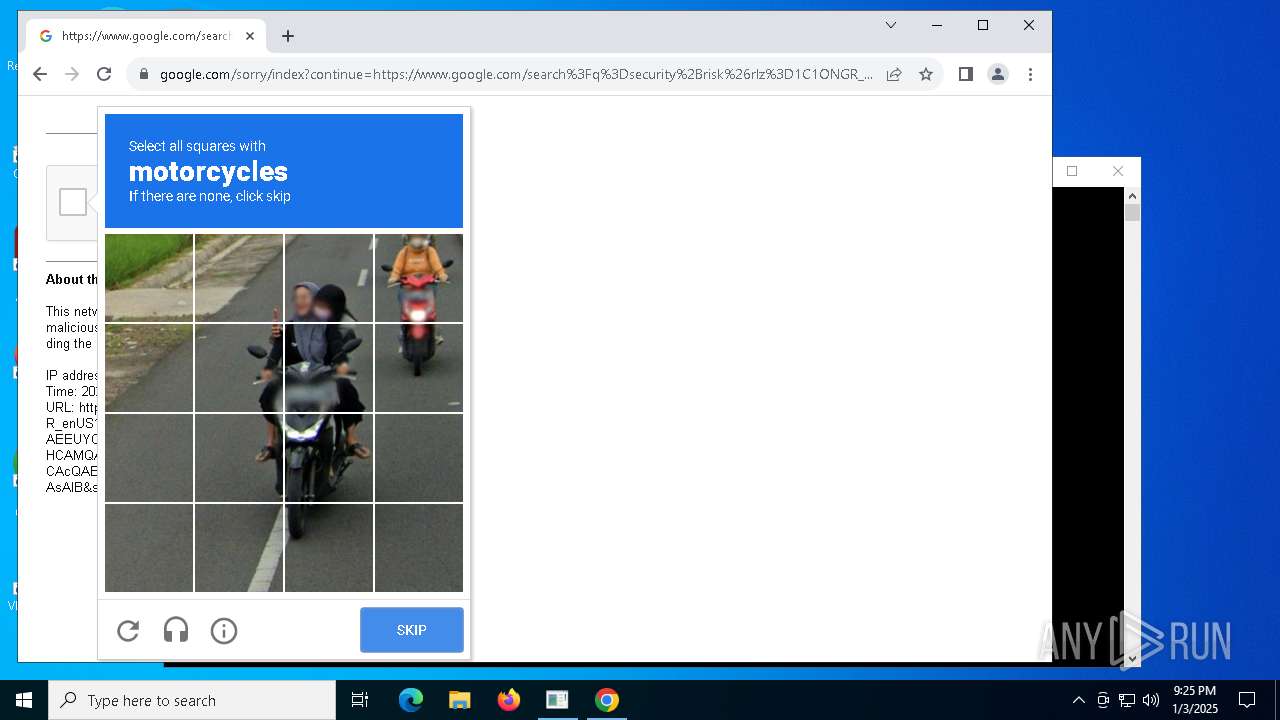The height and width of the screenshot is (720, 1280).
Task: Switch to Chrome on taskbar
Action: 606,700
